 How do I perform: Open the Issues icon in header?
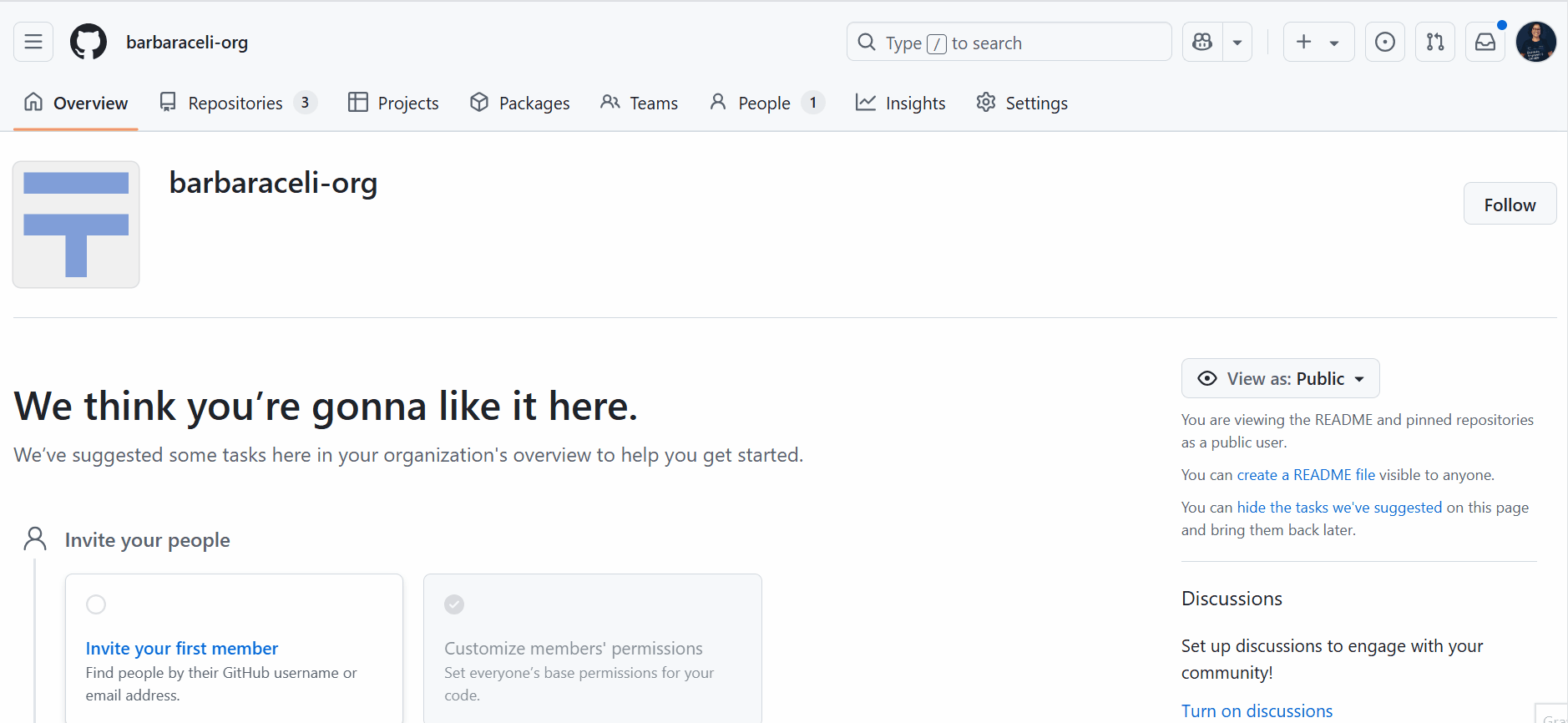click(1384, 42)
